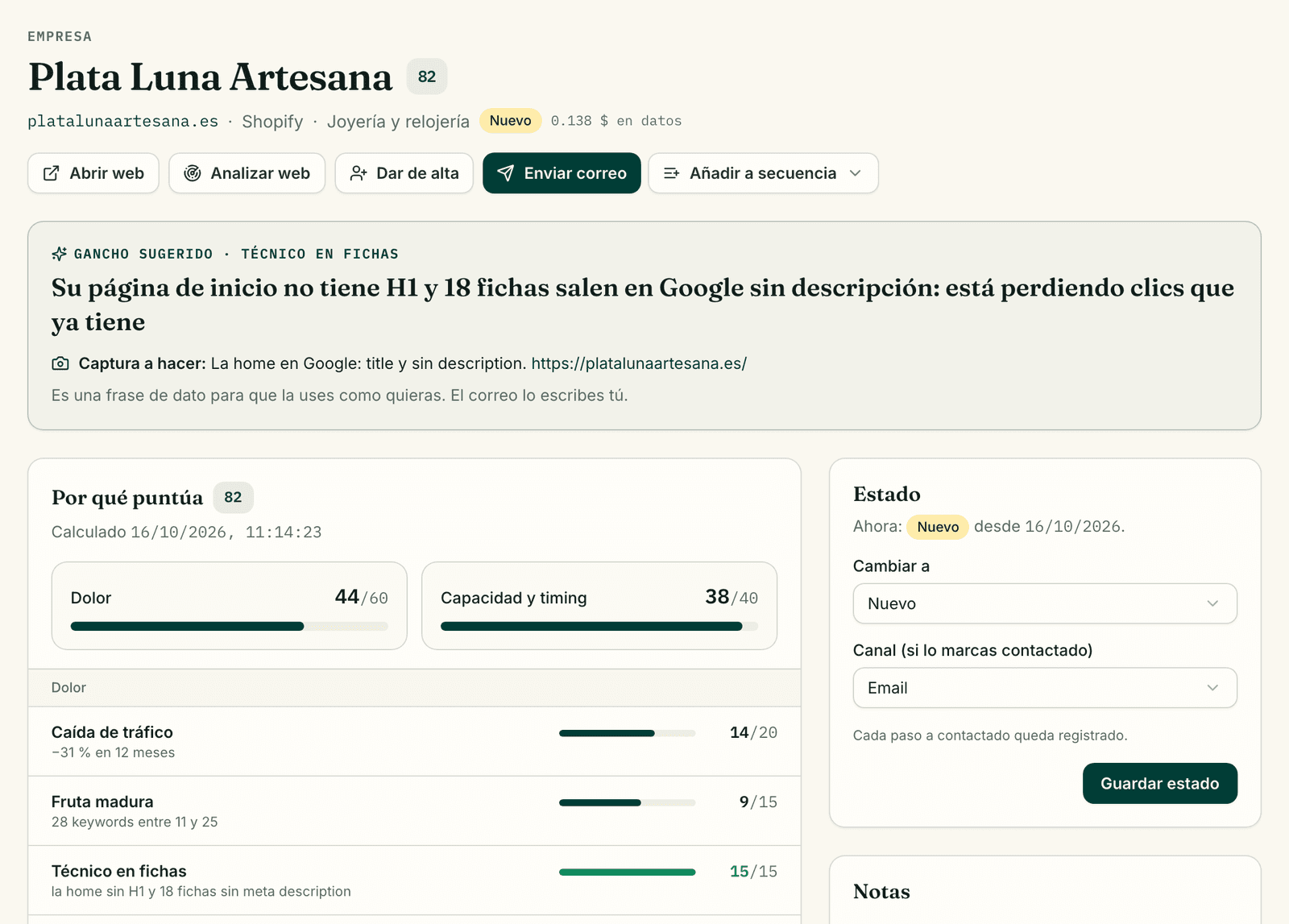
Task: Click 'Cada paso a contactado queda registrado' note
Action: coord(990,735)
